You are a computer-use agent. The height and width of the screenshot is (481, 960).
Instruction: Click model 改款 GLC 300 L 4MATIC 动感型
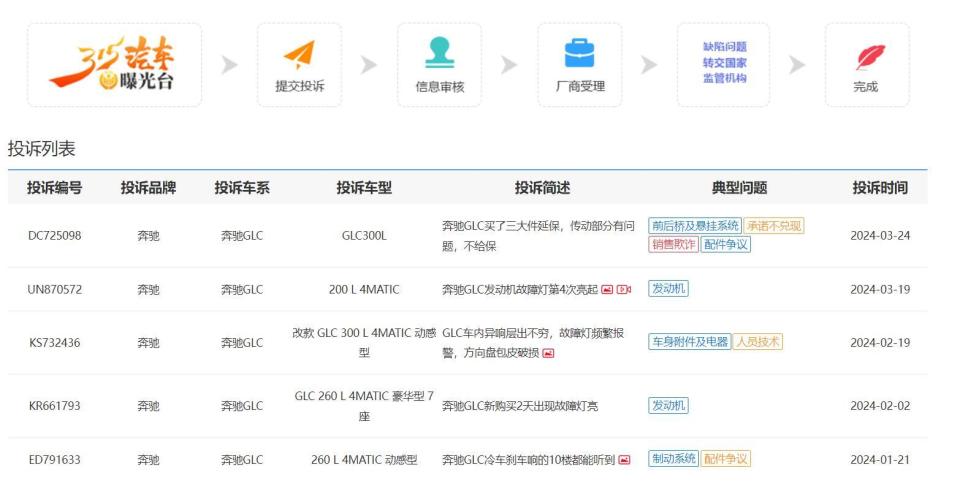pyautogui.click(x=364, y=343)
